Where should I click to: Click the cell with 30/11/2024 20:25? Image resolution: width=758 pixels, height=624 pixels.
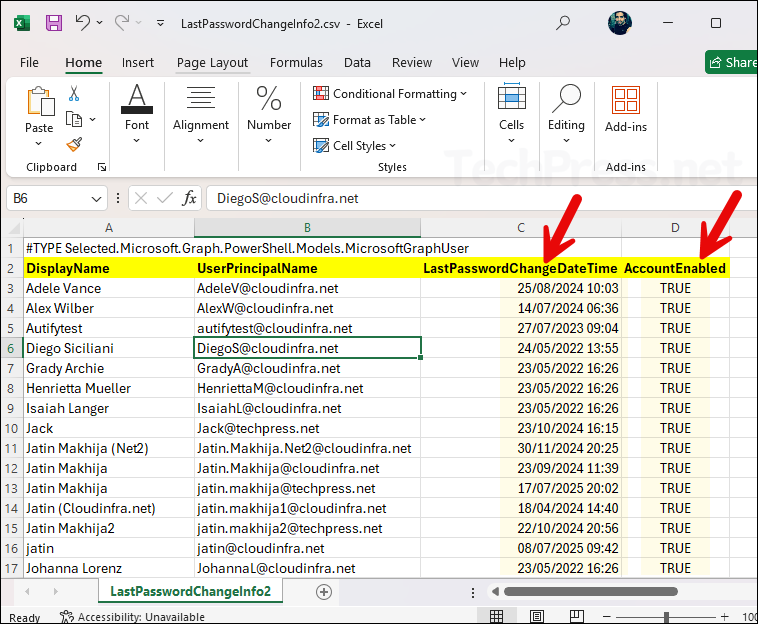521,449
